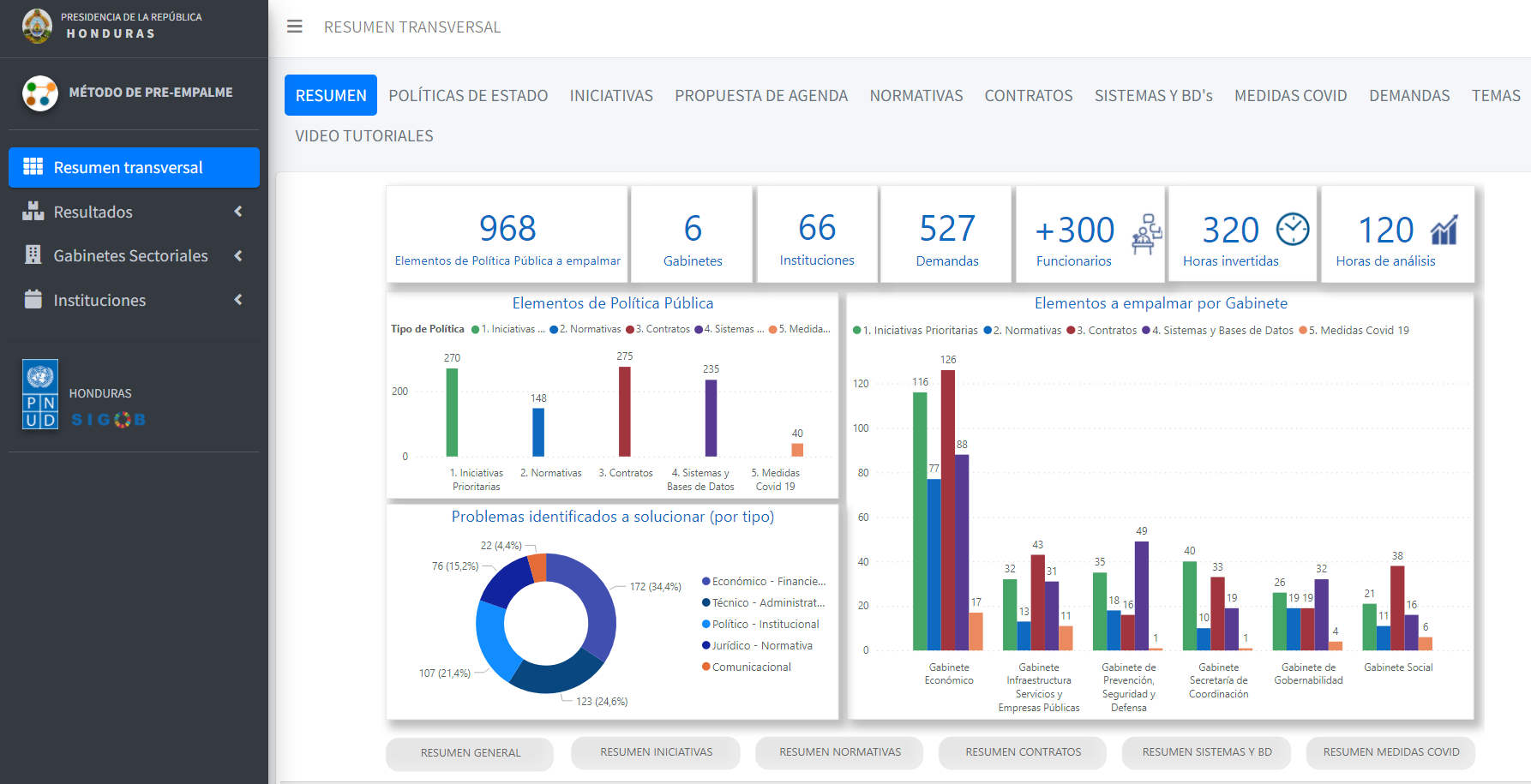Viewport: 1531px width, 784px height.
Task: Click the Resultados blocks icon
Action: click(33, 211)
